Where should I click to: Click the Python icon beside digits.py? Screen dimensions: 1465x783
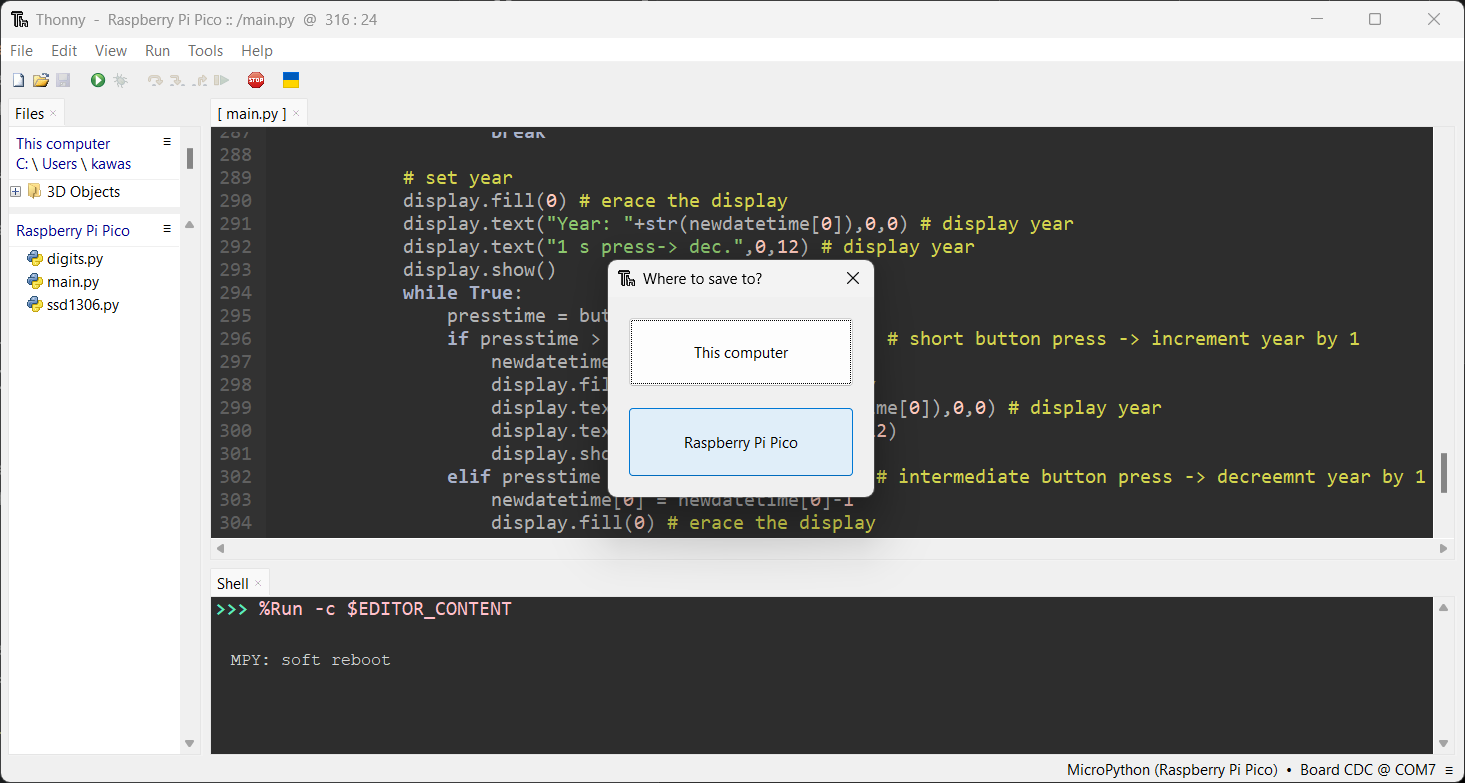pos(35,259)
